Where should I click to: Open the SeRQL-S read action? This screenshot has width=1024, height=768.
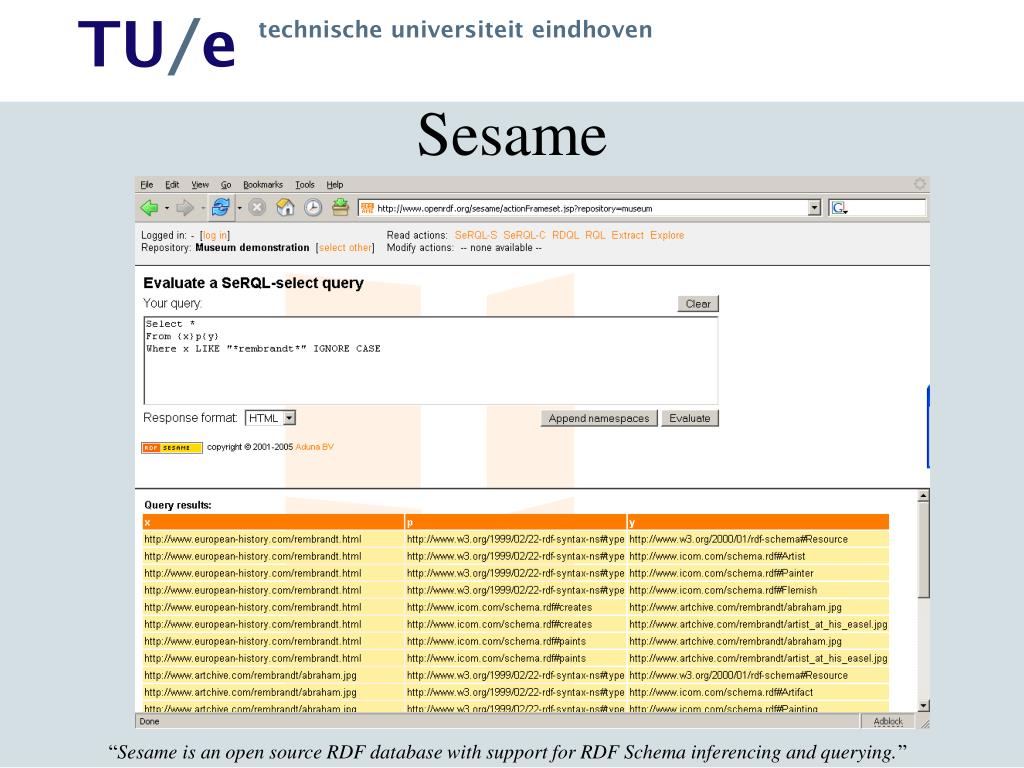pyautogui.click(x=476, y=235)
